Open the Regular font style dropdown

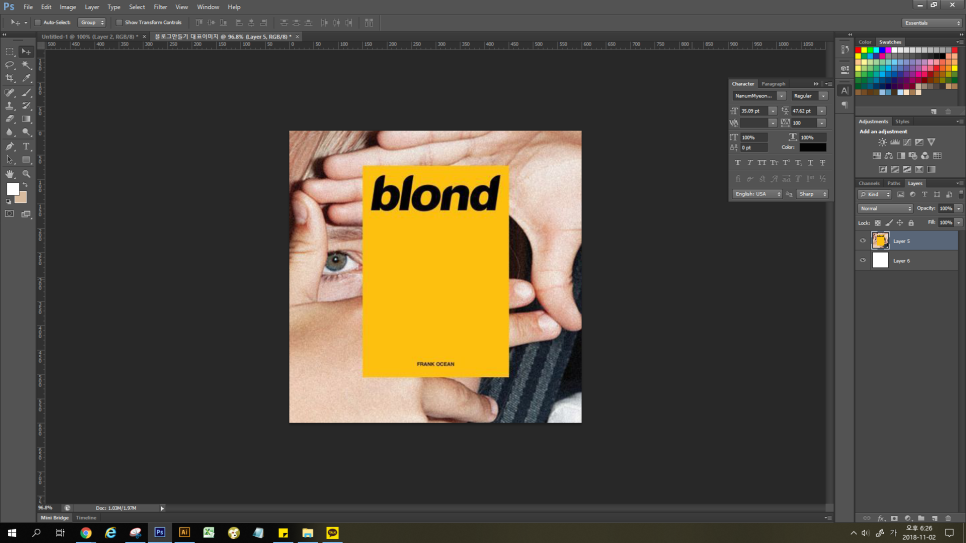[823, 96]
